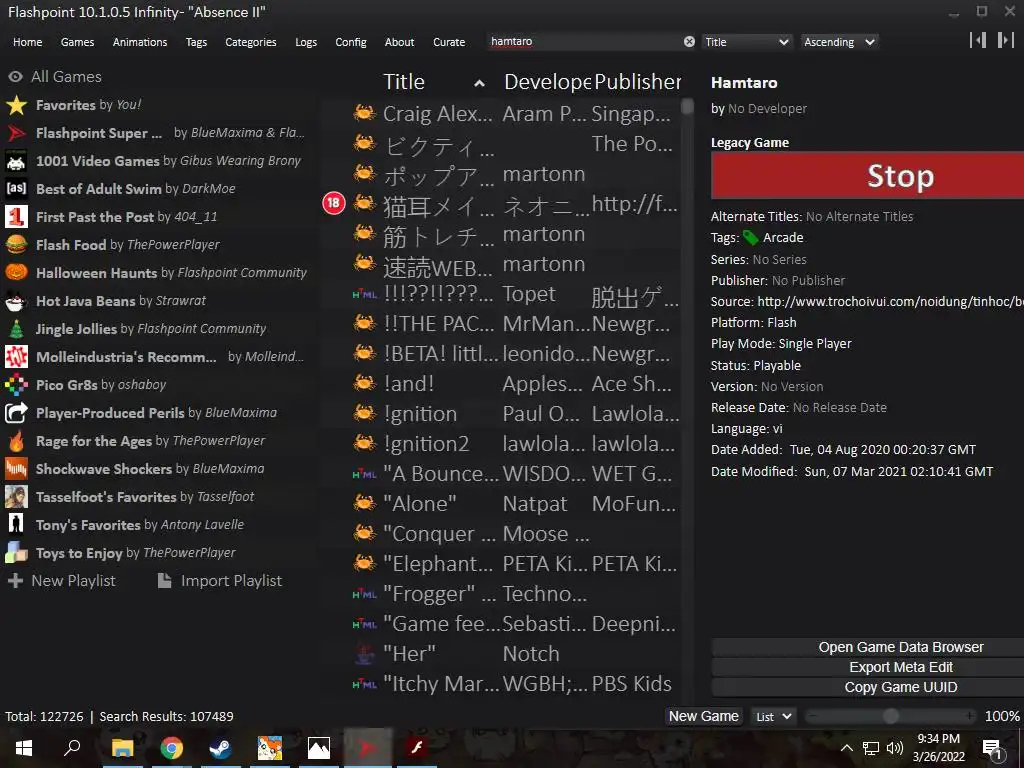Click the All Games eye icon
This screenshot has width=1024, height=768.
[16, 77]
